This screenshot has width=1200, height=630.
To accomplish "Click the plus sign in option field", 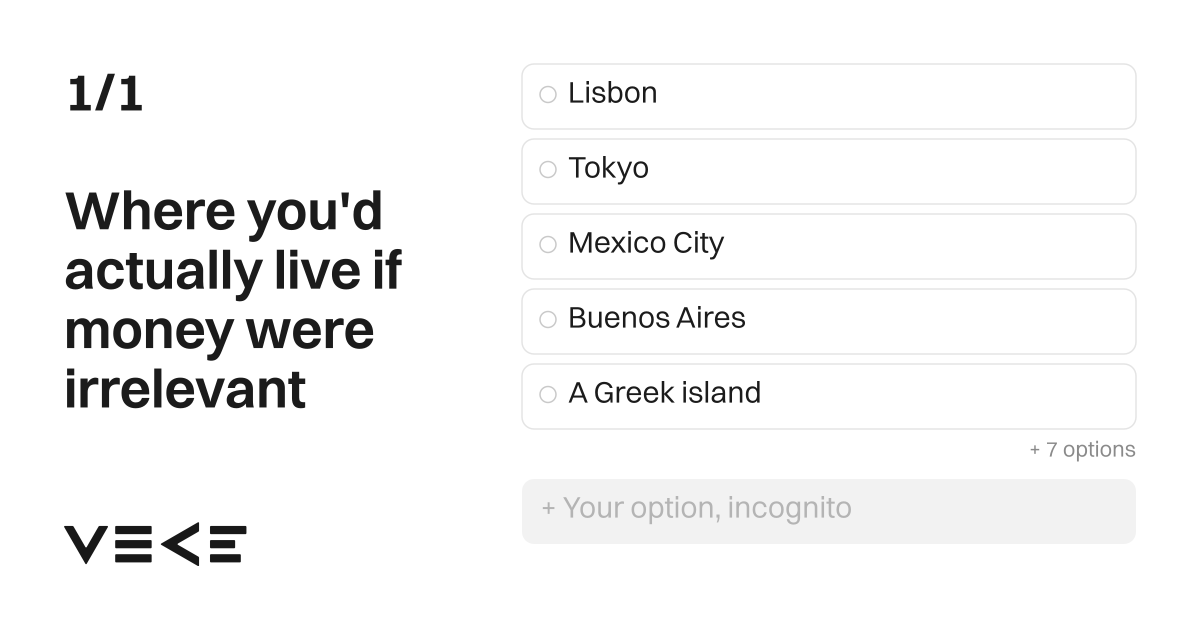I will tap(549, 509).
